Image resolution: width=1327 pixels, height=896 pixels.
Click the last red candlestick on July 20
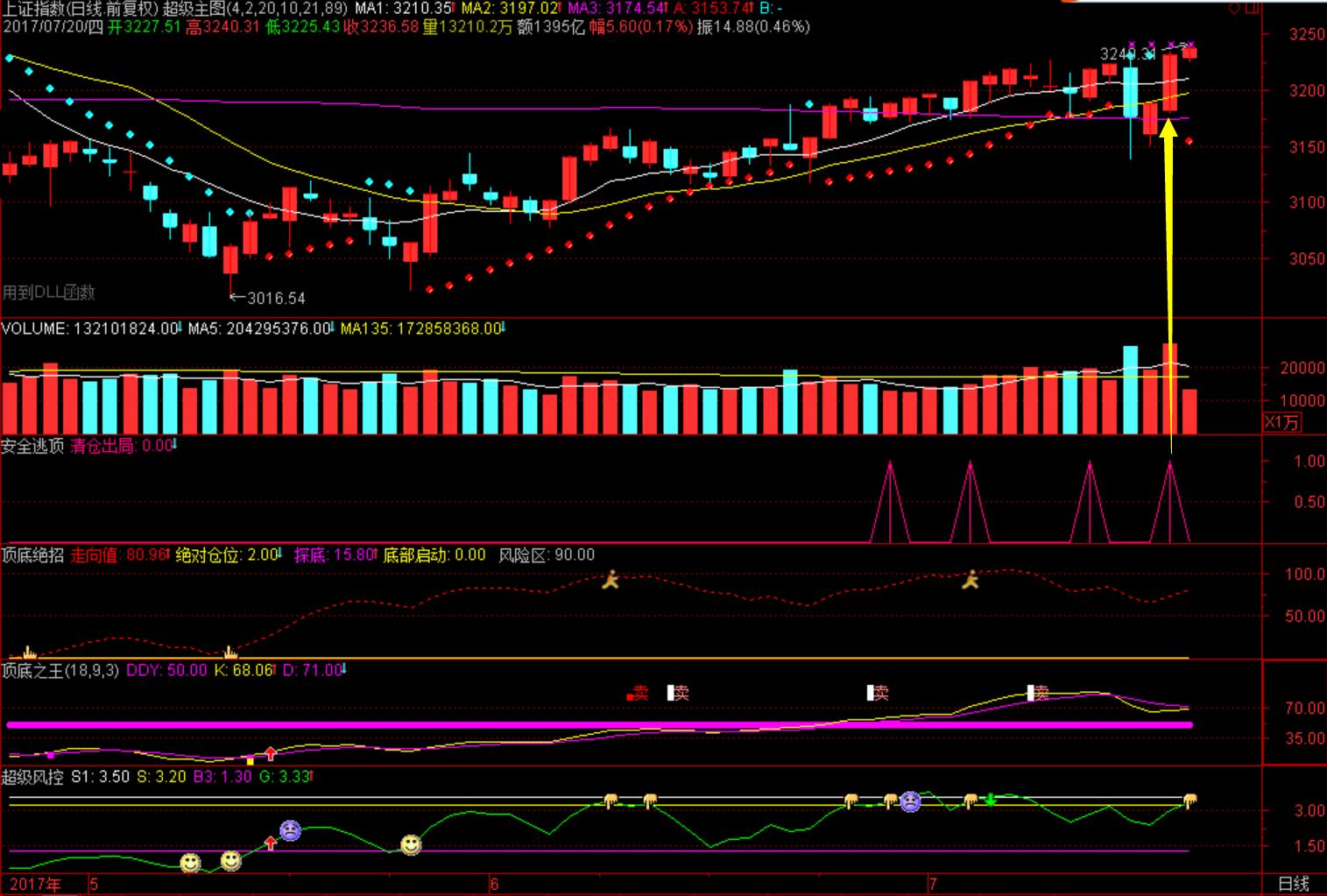pyautogui.click(x=1189, y=53)
